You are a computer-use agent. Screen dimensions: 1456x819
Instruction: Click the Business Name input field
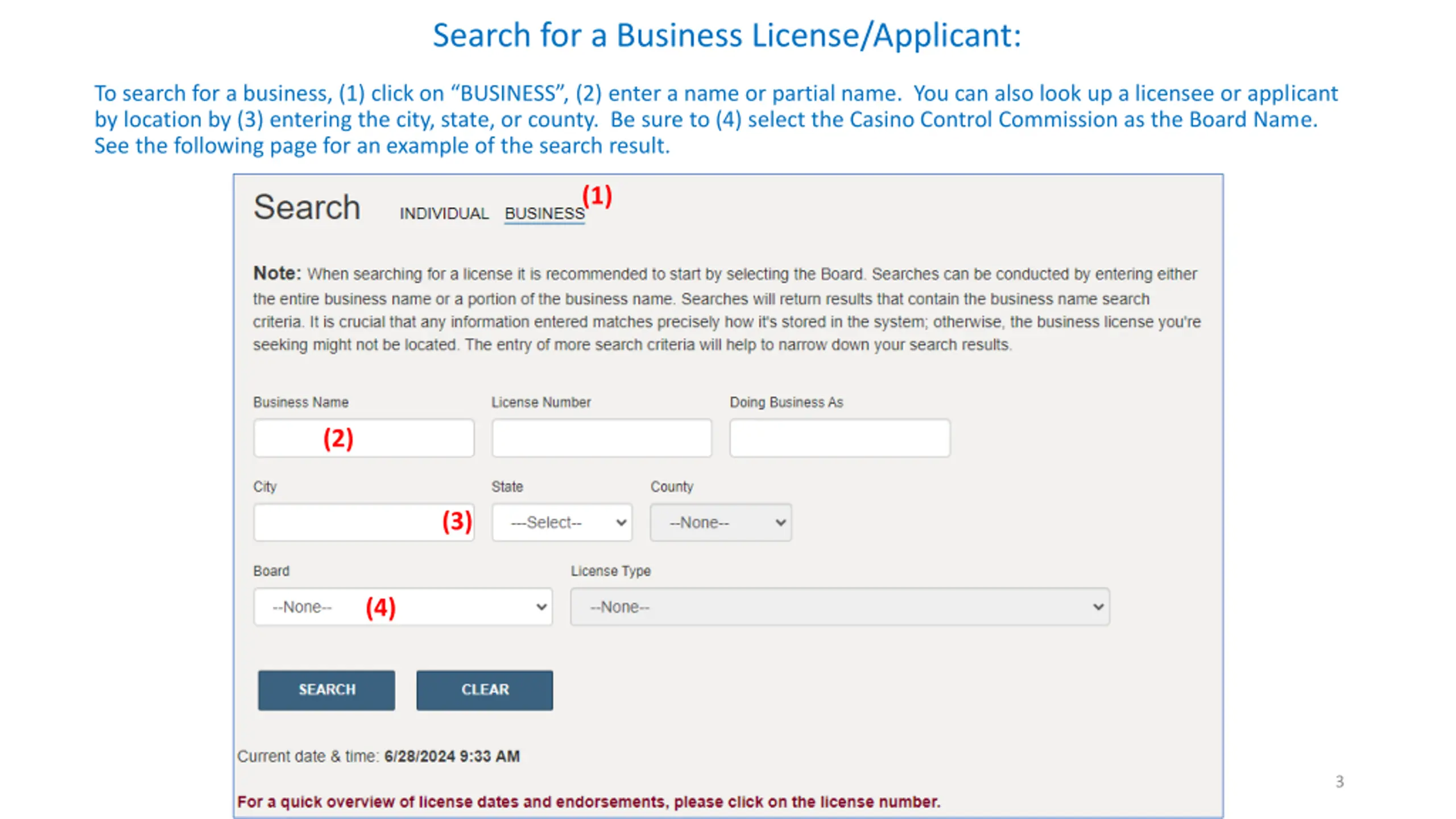pos(364,438)
